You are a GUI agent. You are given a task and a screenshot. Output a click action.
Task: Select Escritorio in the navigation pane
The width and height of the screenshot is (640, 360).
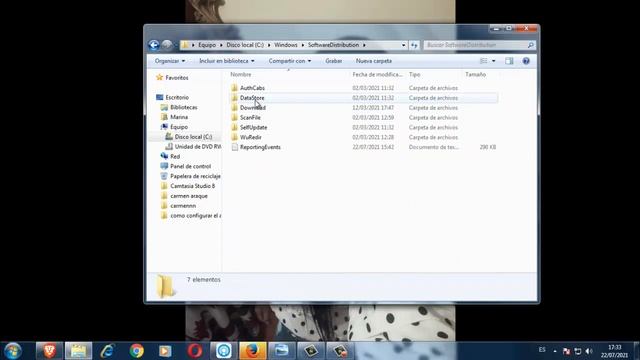[177, 97]
